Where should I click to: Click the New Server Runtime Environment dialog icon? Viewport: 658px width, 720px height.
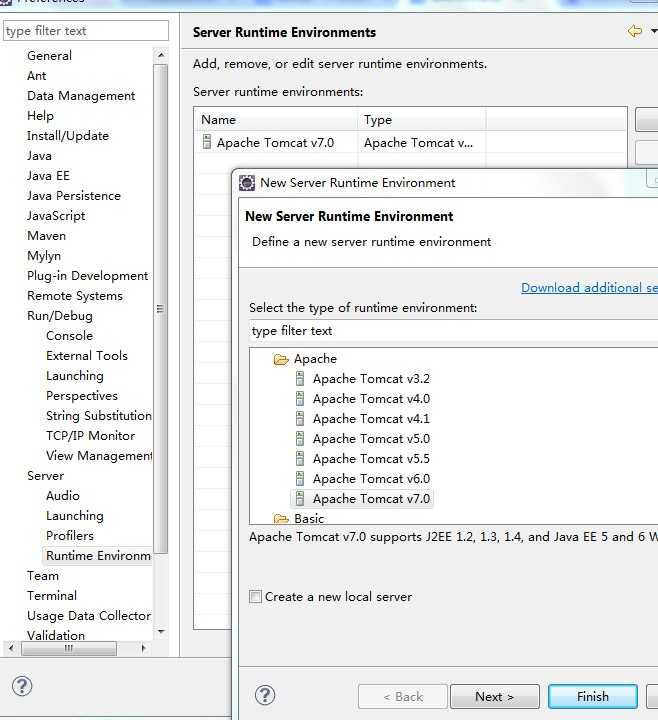coord(247,183)
